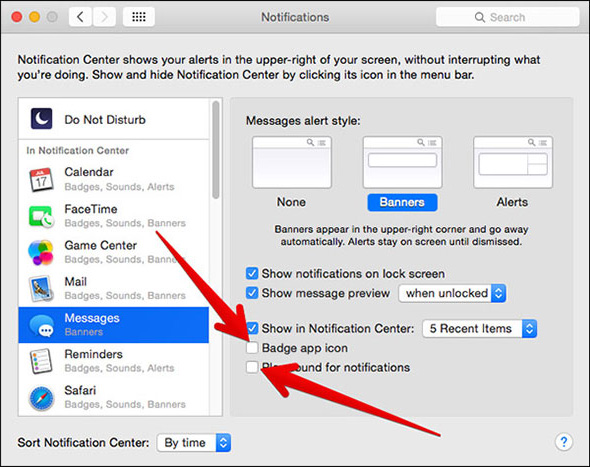Open the '5 Recent Items' dropdown
The image size is (590, 467).
click(480, 329)
